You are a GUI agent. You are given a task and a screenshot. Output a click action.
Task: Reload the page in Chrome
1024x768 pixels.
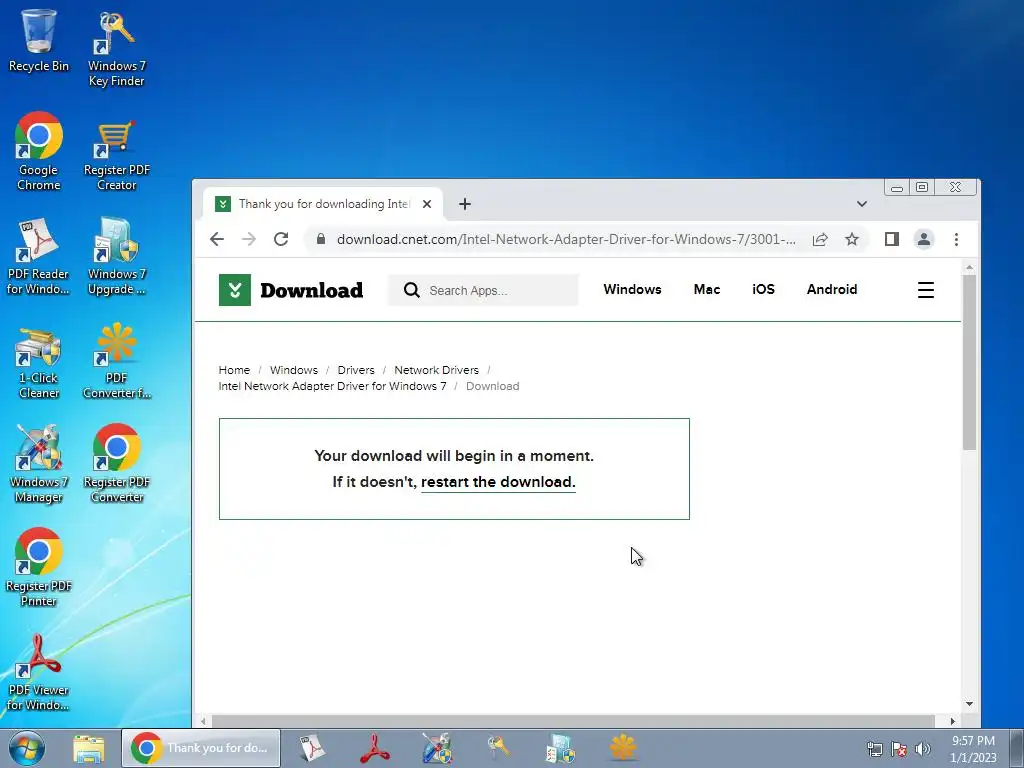281,239
